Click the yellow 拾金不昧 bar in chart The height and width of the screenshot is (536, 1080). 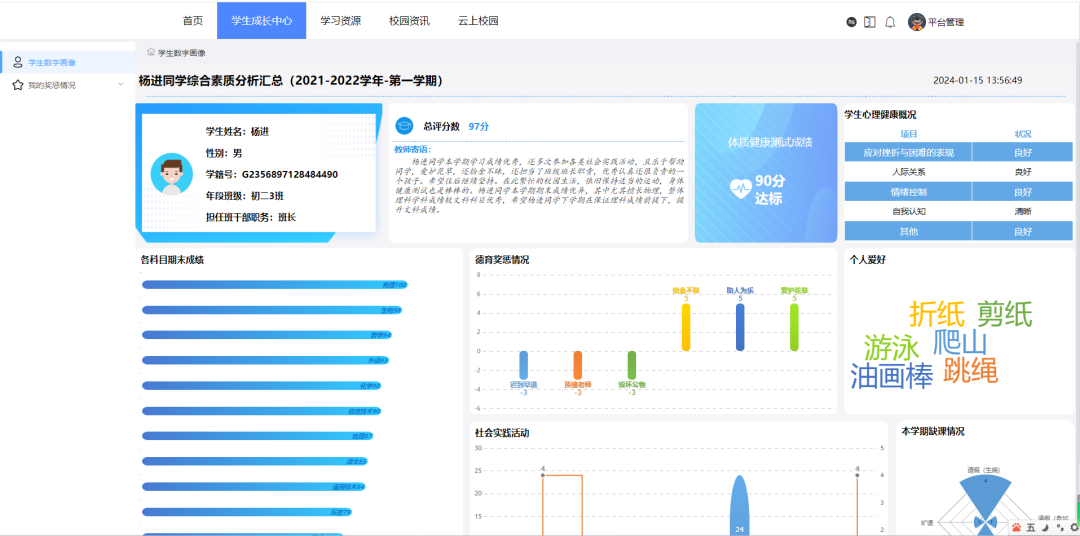click(686, 327)
